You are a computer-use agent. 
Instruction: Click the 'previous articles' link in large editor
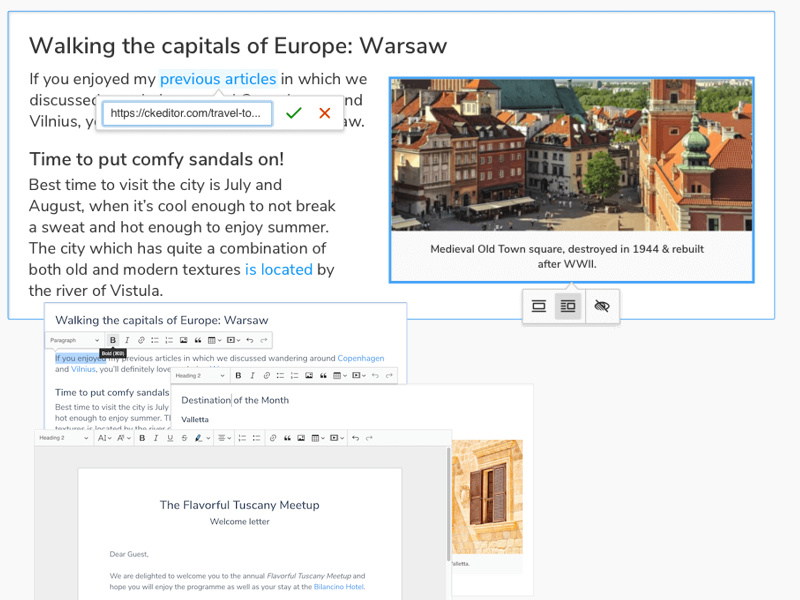(x=218, y=79)
